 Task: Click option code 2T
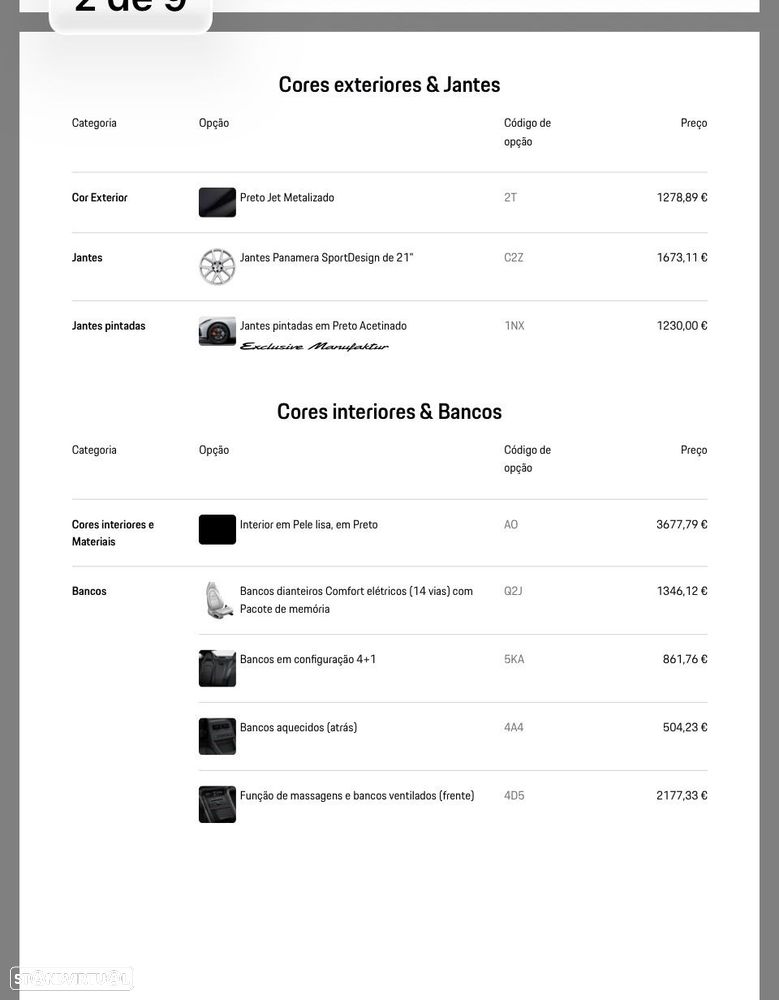tap(510, 198)
